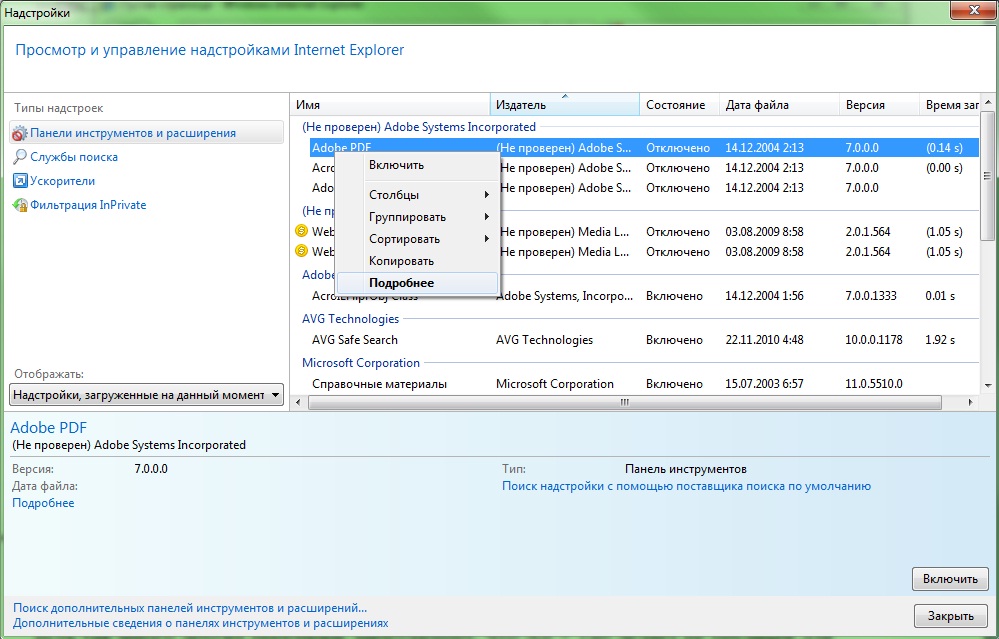Select Ускорители add-on type
This screenshot has width=999, height=639.
62,181
